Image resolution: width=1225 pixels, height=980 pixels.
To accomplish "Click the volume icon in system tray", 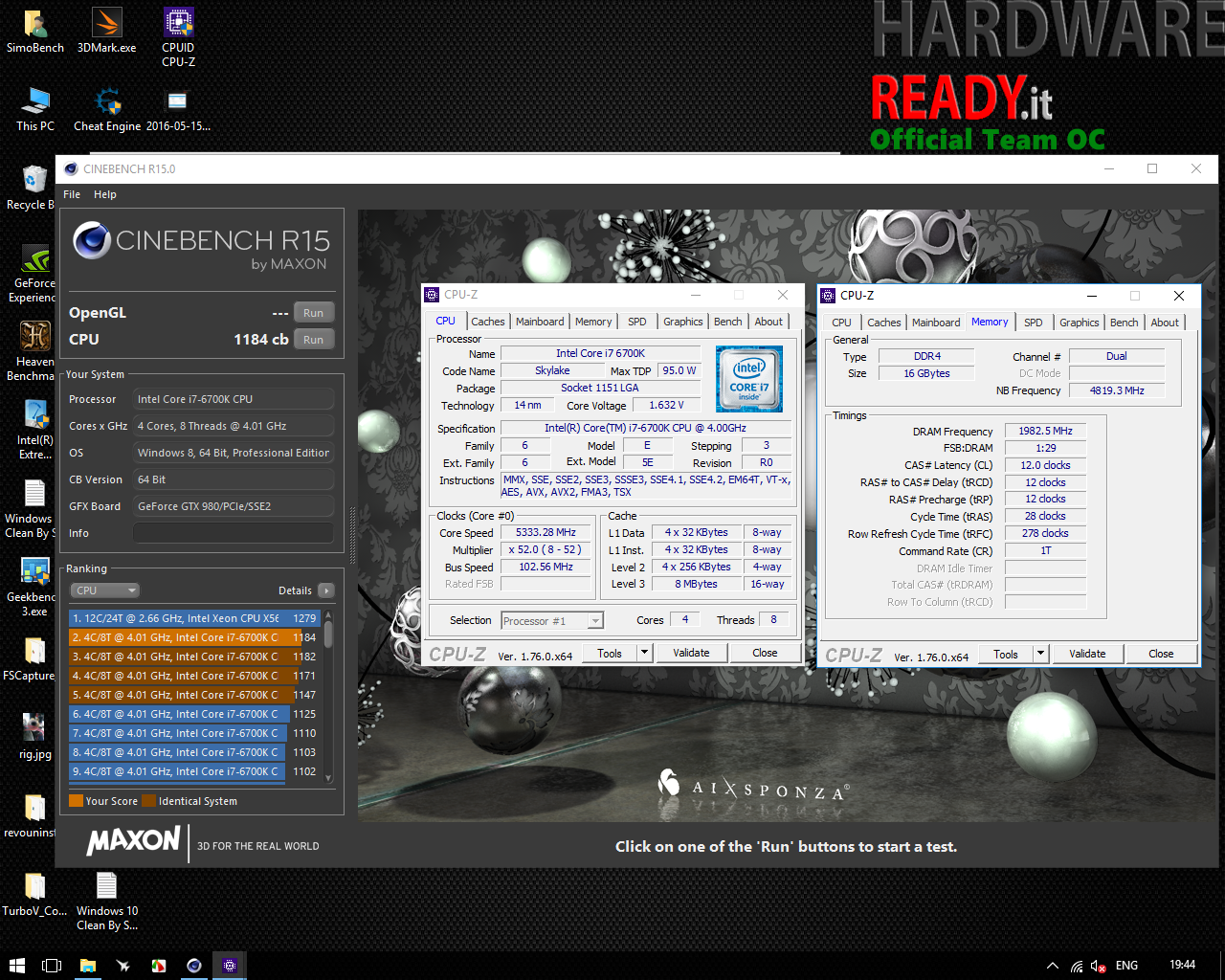I will pyautogui.click(x=1099, y=966).
